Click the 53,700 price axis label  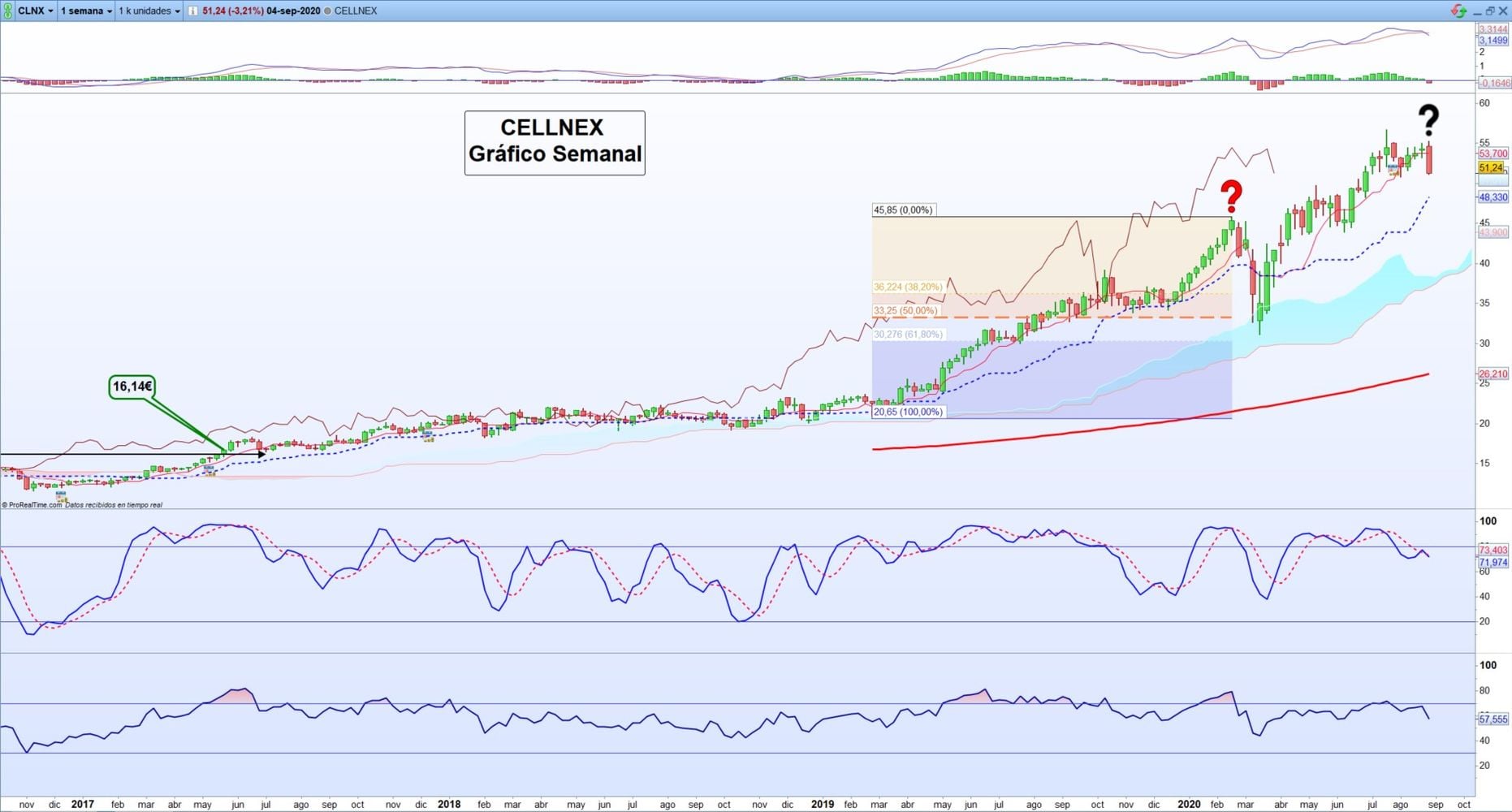pyautogui.click(x=1493, y=153)
